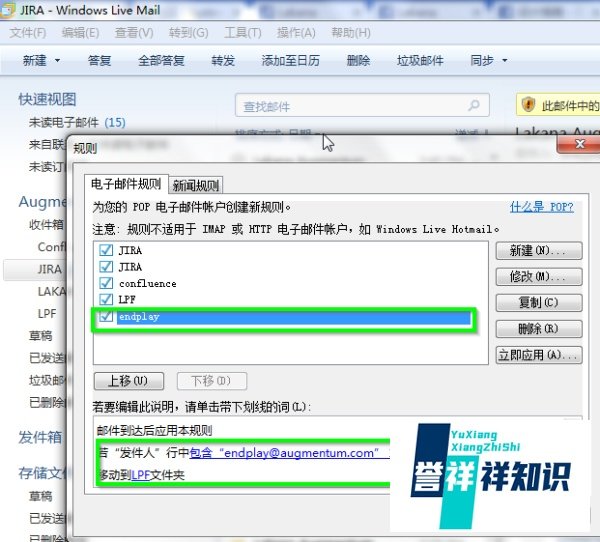Open the 查看(V) menu
The image size is (600, 542).
coord(134,33)
